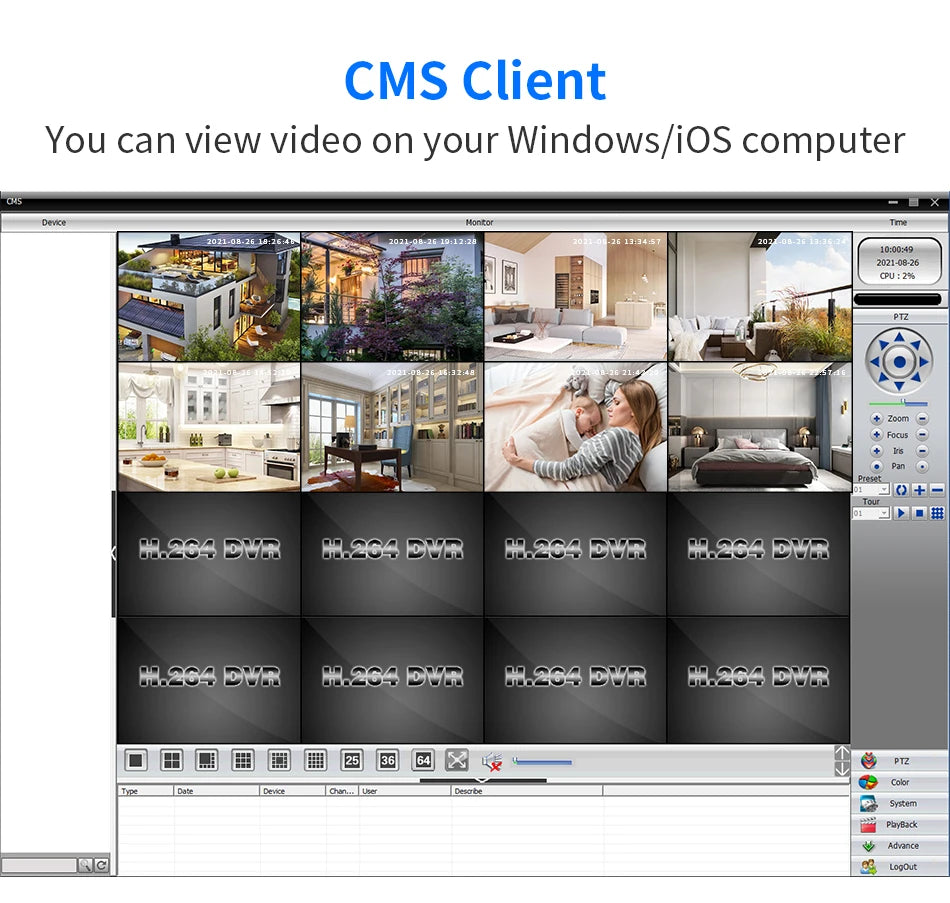The image size is (950, 903).
Task: Increase Focus with plus button
Action: (x=876, y=435)
